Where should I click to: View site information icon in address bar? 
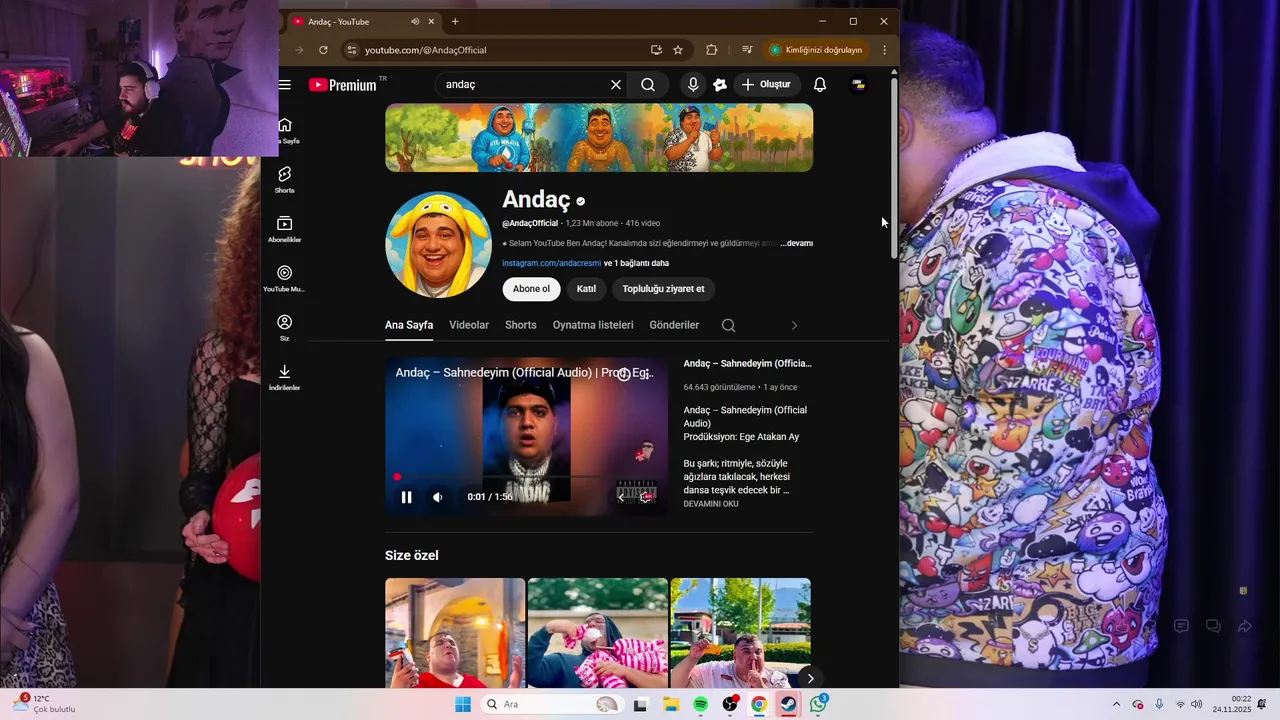350,50
